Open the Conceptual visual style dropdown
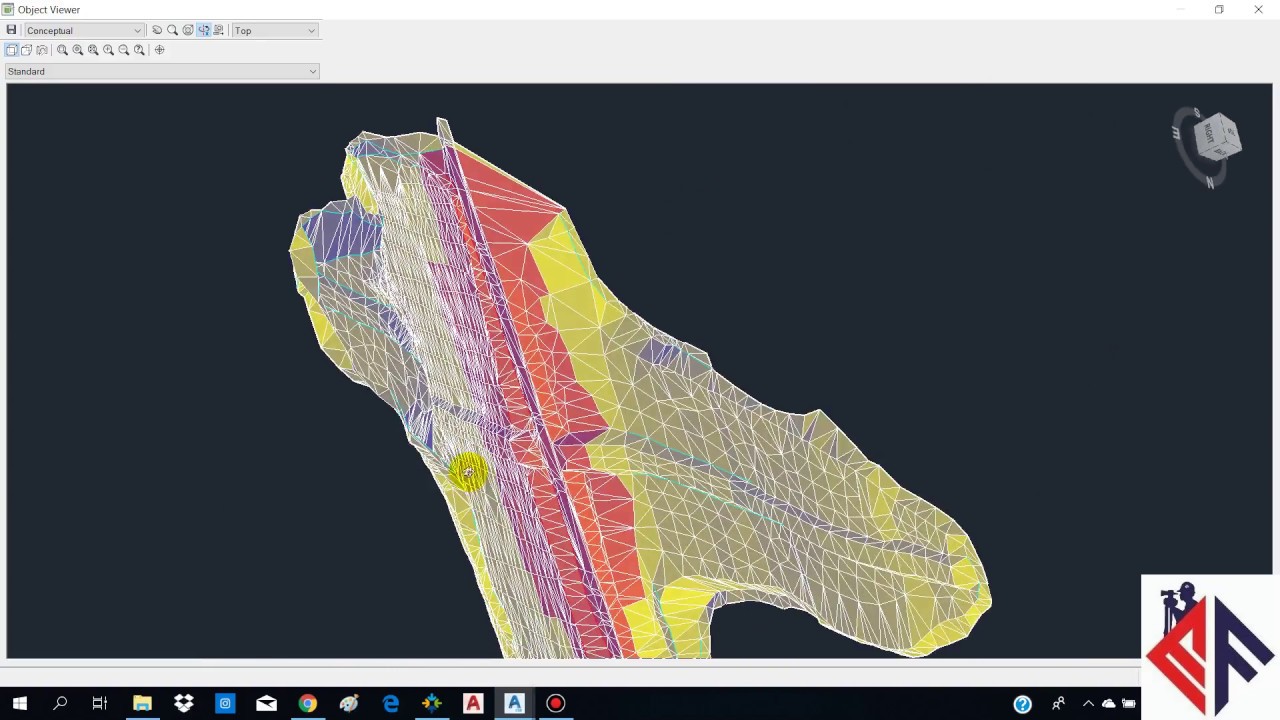The image size is (1280, 720). (x=84, y=31)
